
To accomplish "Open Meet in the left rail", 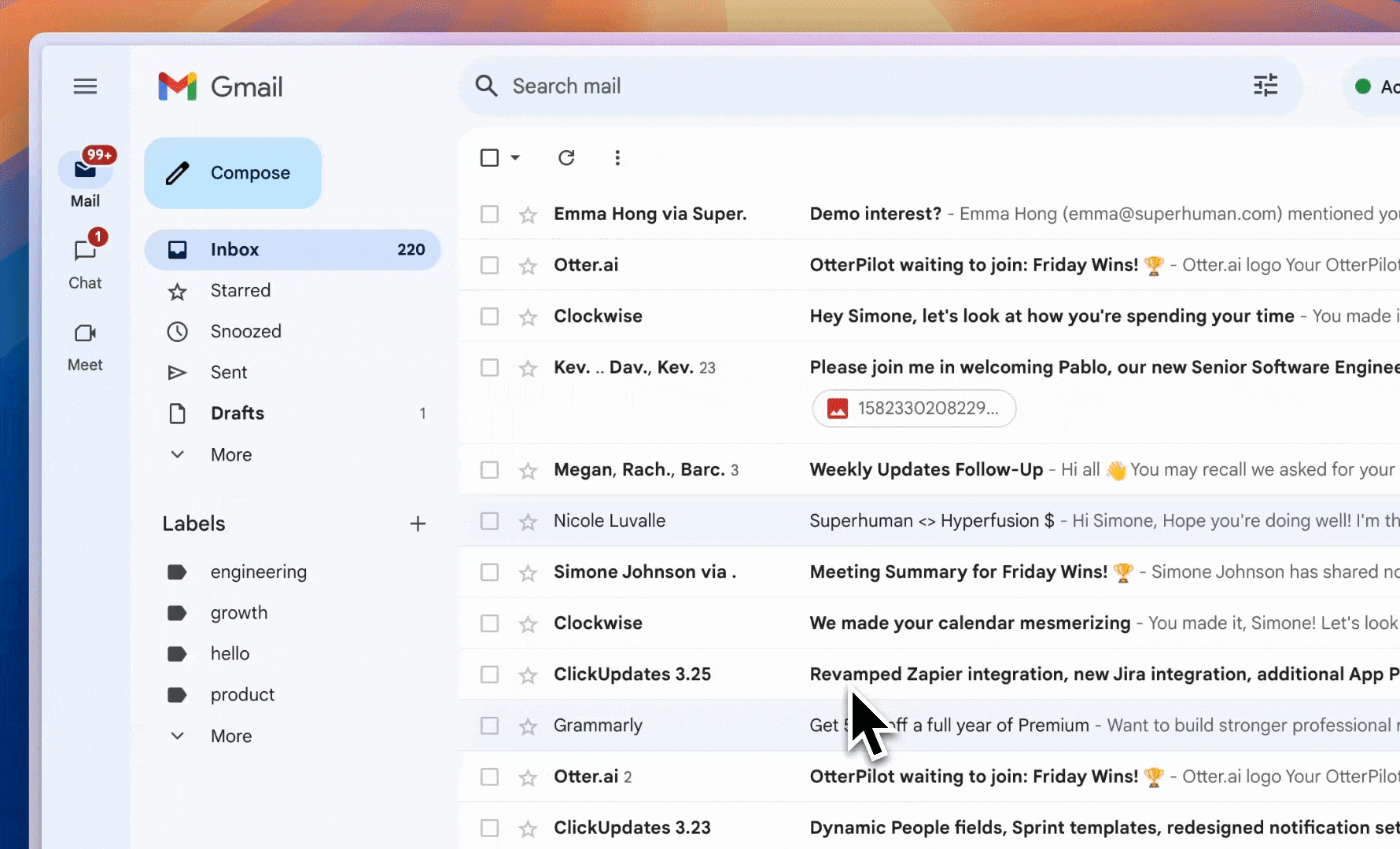I will (x=85, y=347).
